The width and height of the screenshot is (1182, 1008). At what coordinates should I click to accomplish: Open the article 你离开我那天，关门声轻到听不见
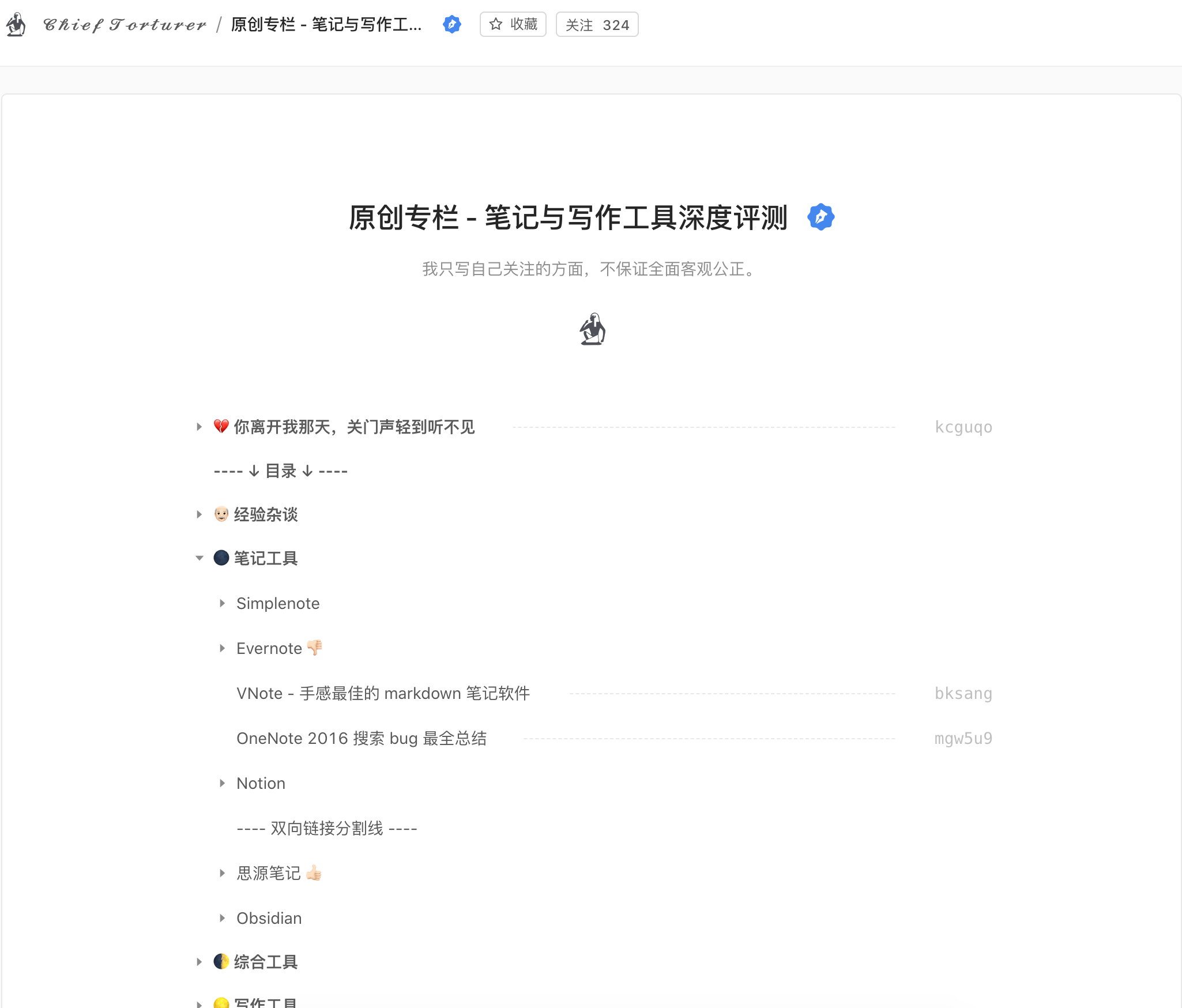[x=354, y=427]
